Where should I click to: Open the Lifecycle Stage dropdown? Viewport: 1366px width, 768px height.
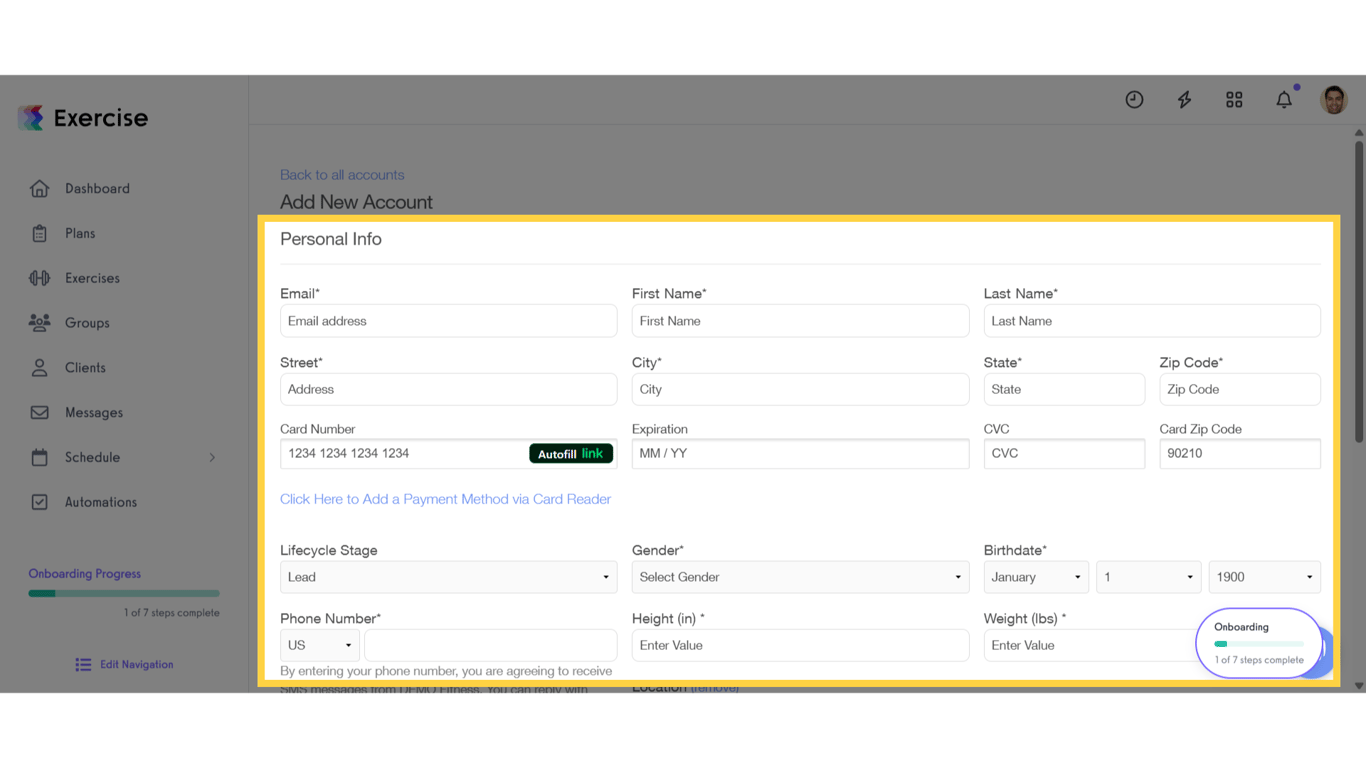click(x=447, y=577)
